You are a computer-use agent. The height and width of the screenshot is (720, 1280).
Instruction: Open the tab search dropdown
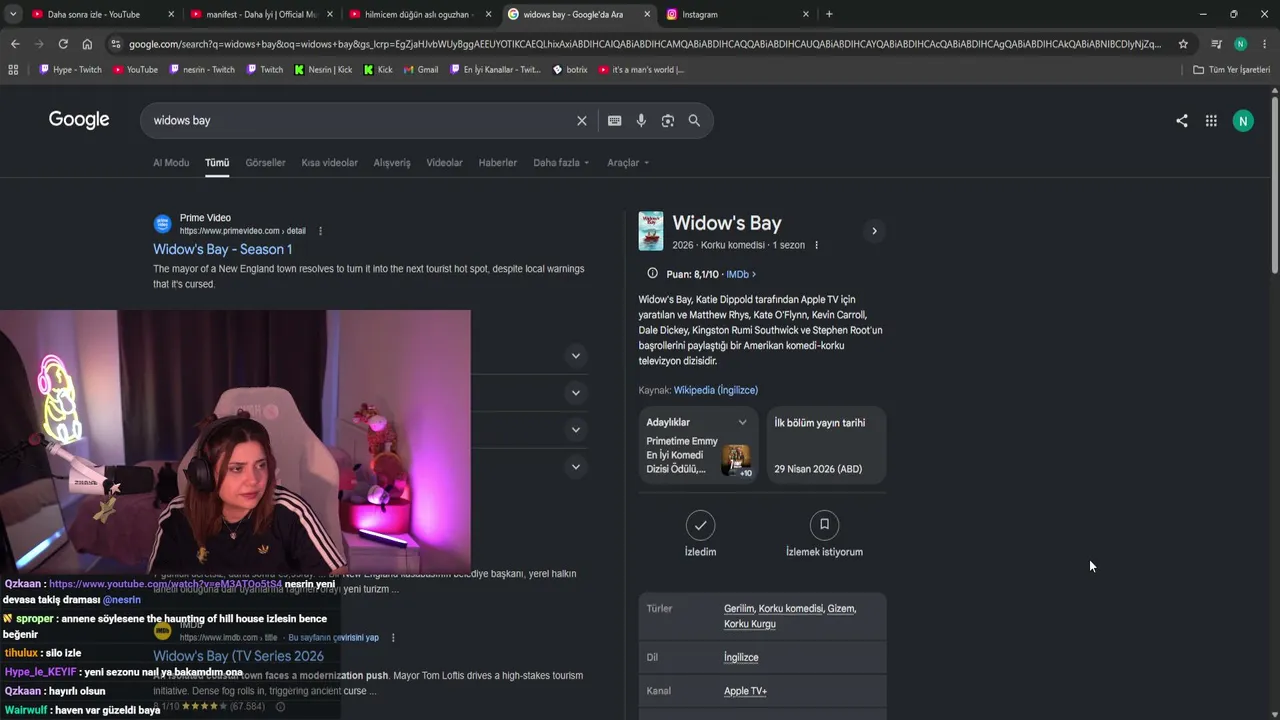pos(13,14)
